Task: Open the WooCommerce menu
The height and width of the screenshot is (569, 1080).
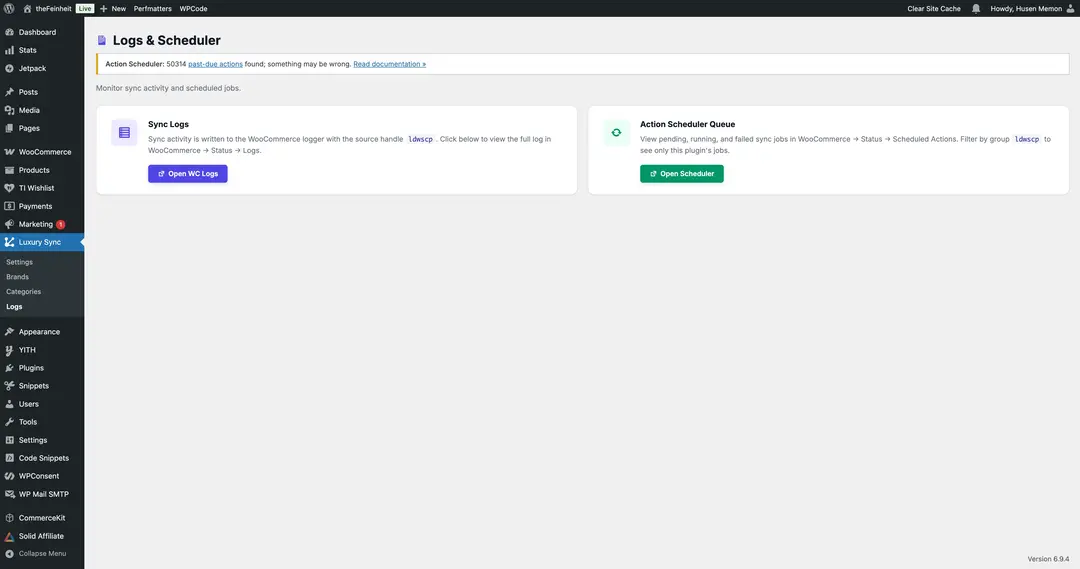Action: tap(44, 152)
